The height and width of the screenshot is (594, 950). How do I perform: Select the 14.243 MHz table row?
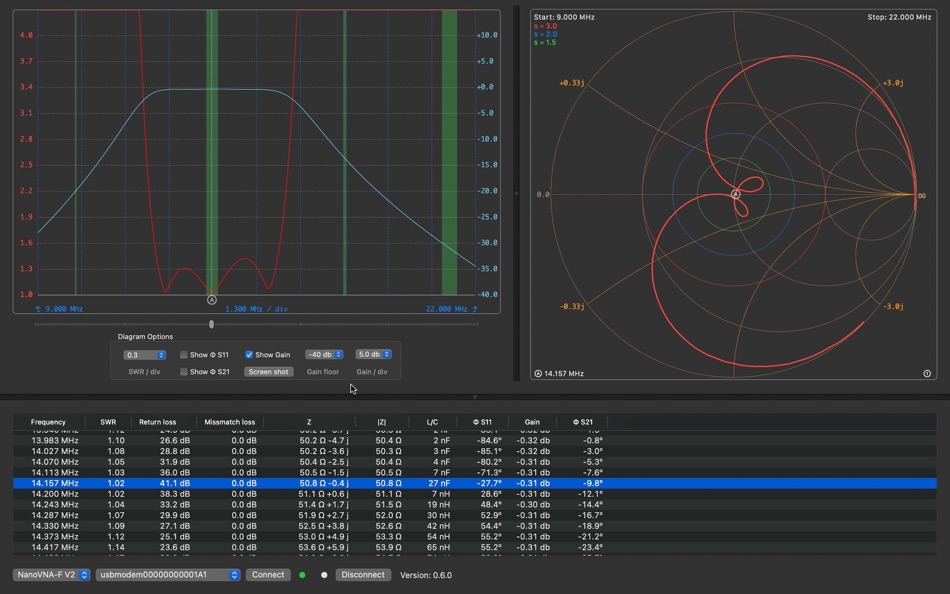(475, 504)
